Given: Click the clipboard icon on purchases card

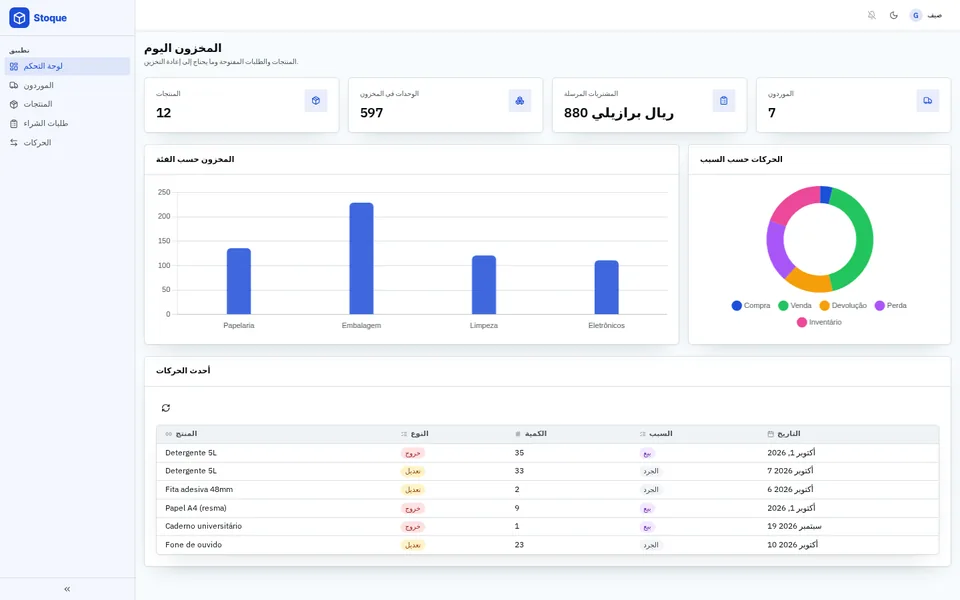Looking at the screenshot, I should tap(724, 100).
